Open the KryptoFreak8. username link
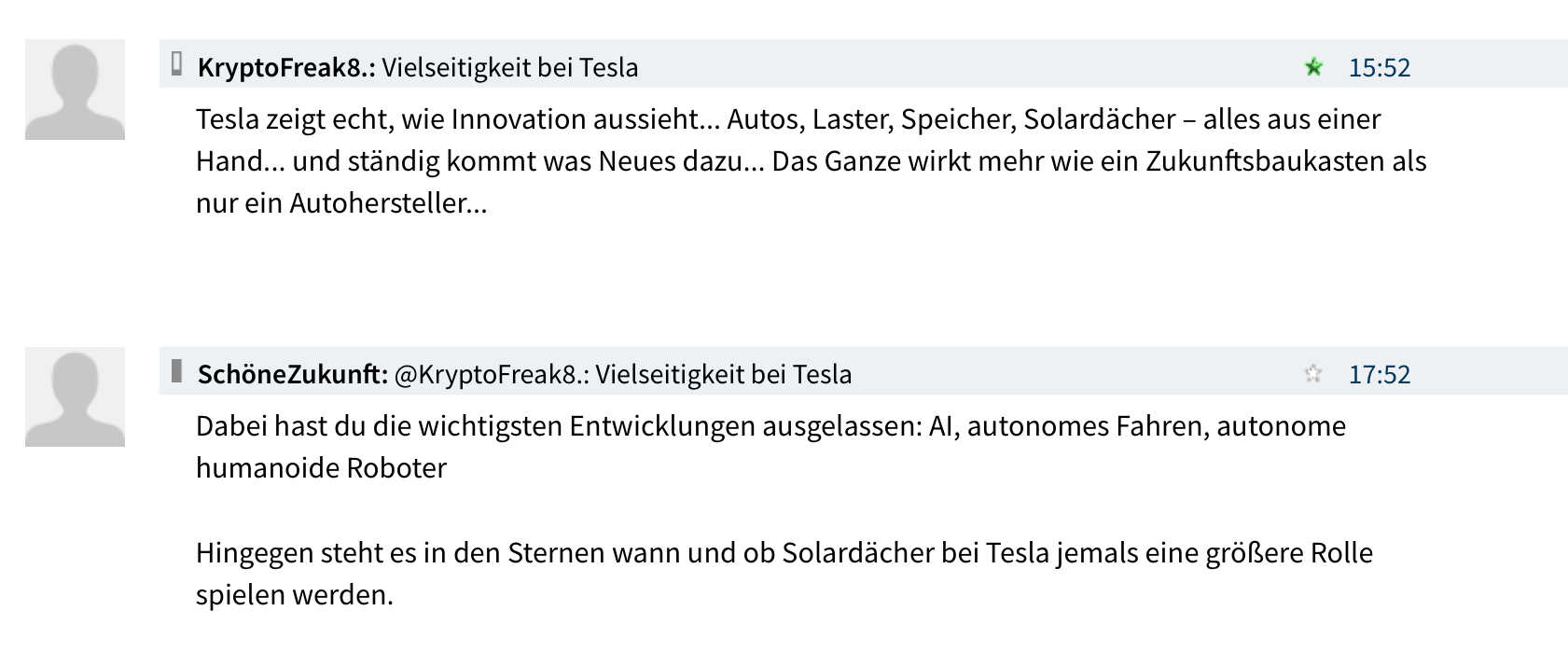 (x=285, y=67)
